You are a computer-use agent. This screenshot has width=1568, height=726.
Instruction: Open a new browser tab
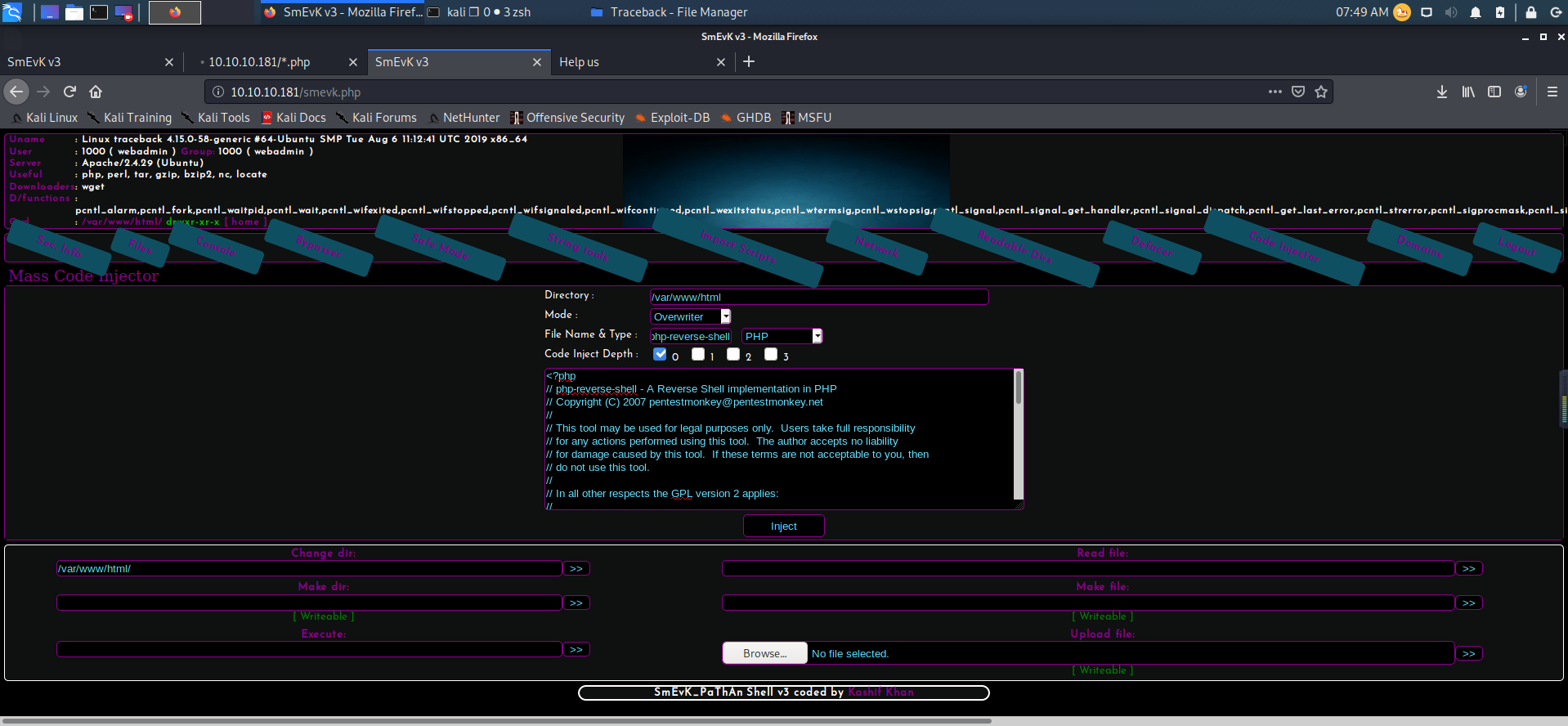coord(748,62)
